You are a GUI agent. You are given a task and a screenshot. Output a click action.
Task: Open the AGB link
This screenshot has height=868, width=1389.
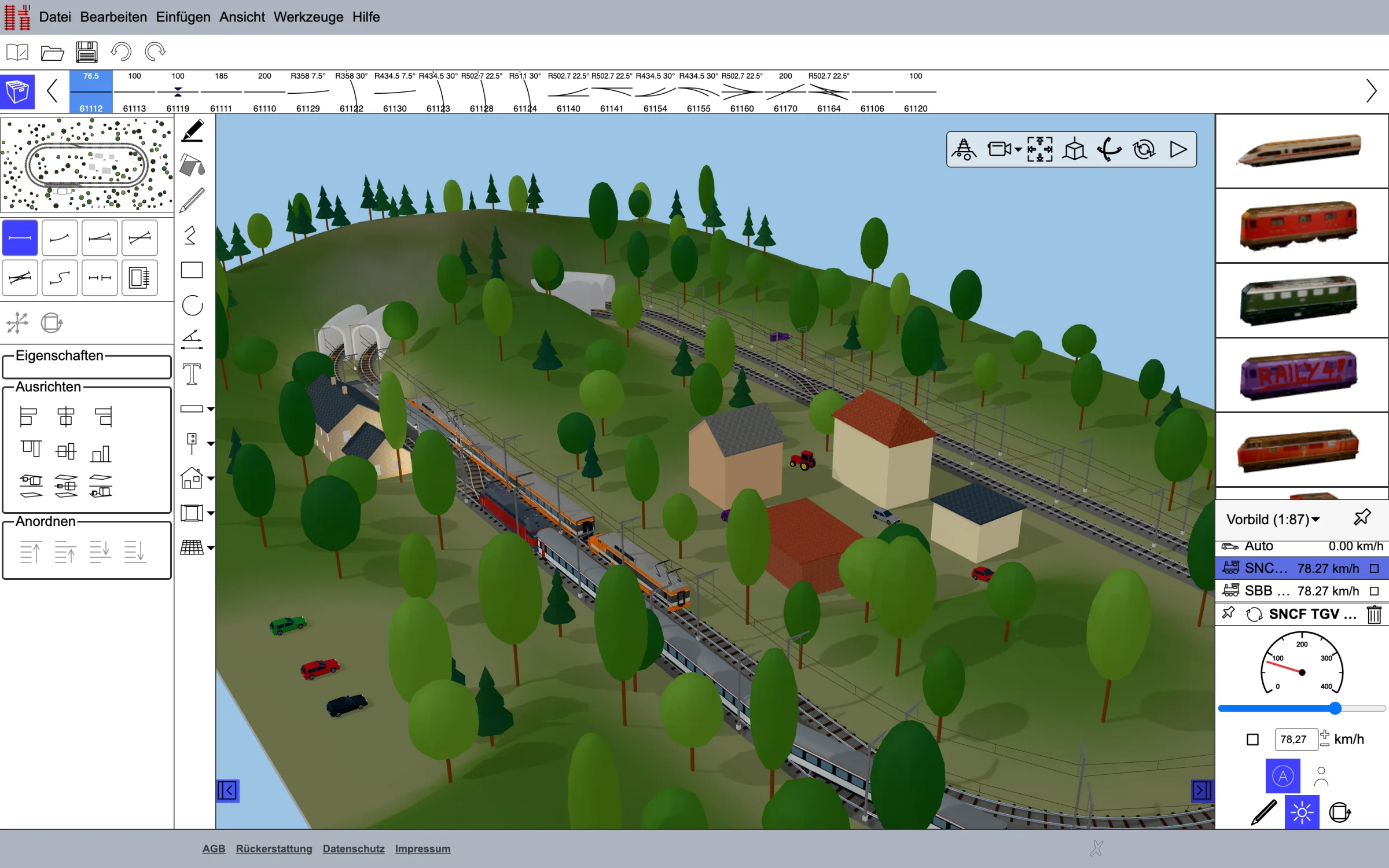[x=214, y=849]
